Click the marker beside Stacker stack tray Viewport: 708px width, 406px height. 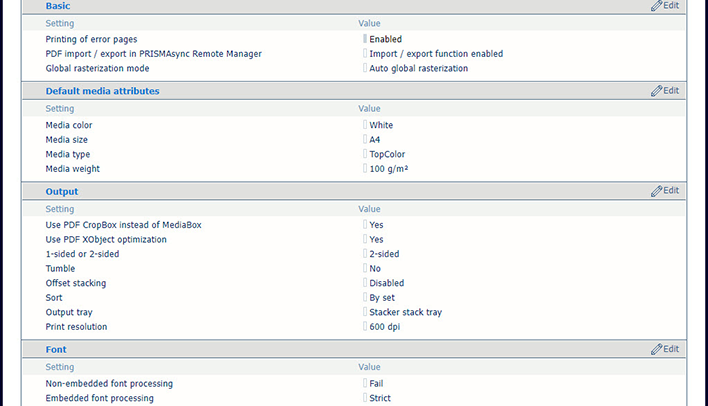coord(365,312)
